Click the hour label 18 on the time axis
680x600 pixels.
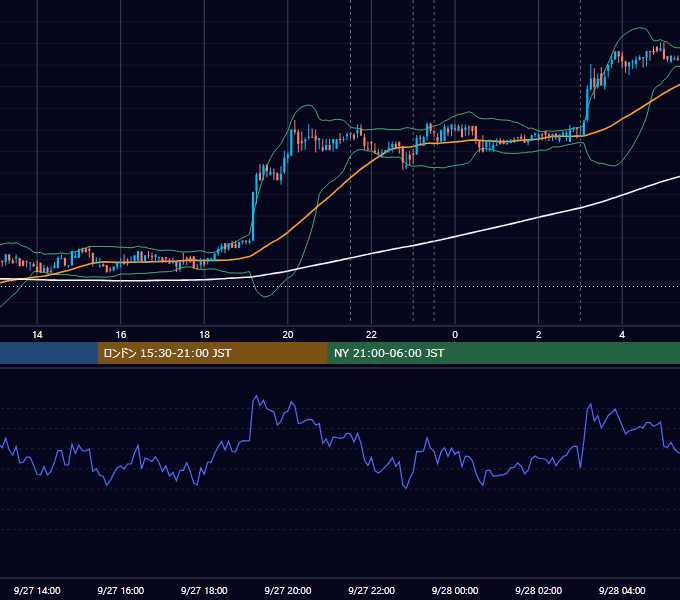tap(204, 335)
